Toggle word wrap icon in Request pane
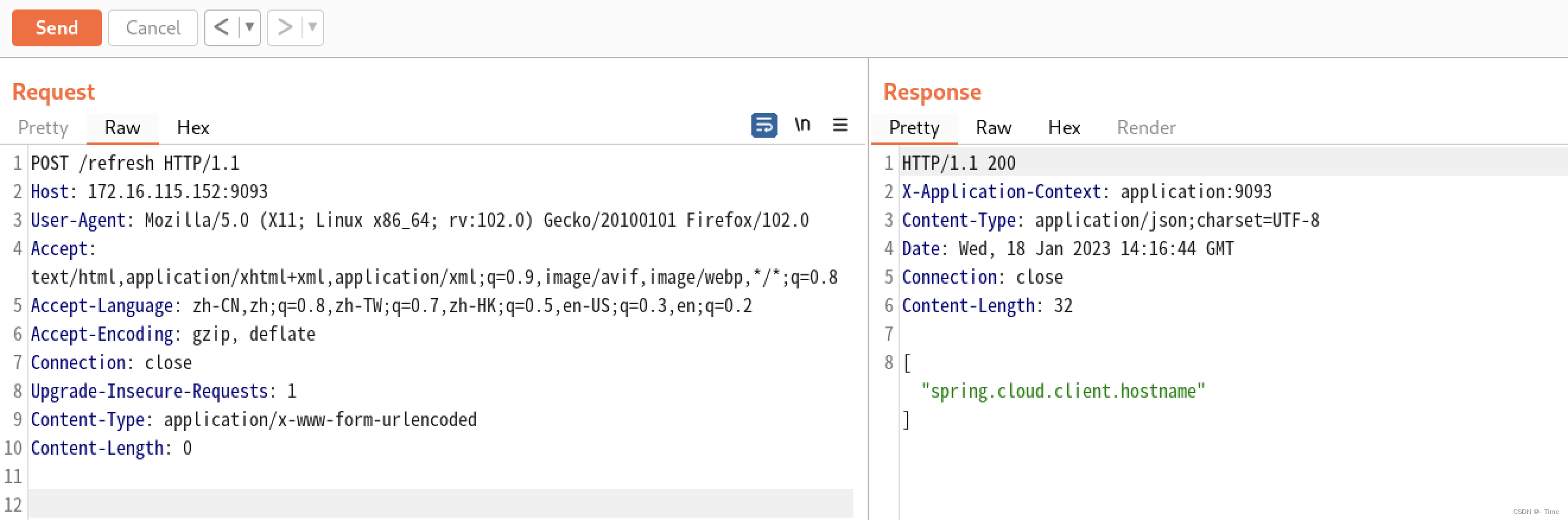The height and width of the screenshot is (520, 1568). [764, 125]
